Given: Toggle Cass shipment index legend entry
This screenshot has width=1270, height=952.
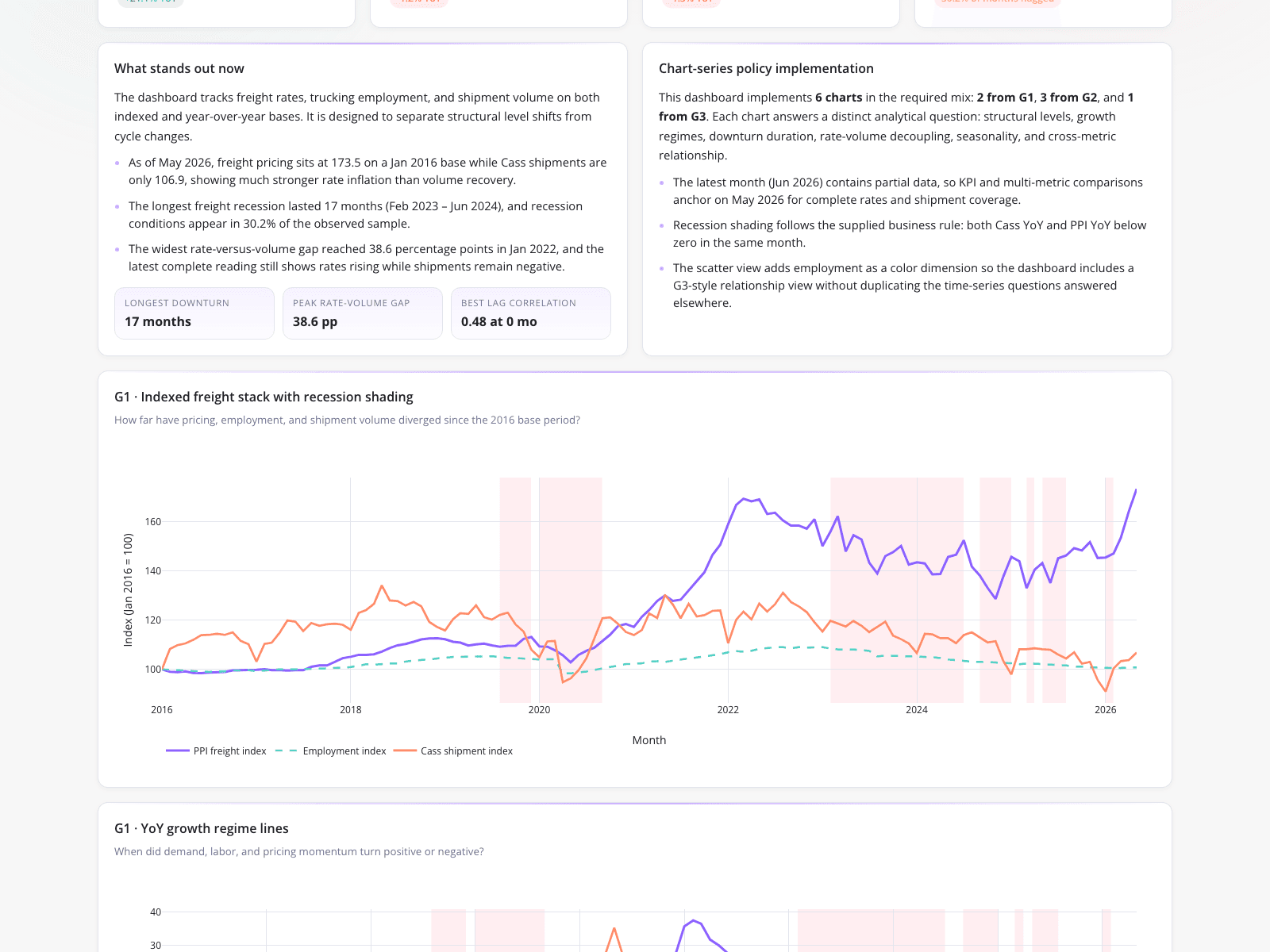Looking at the screenshot, I should (453, 750).
